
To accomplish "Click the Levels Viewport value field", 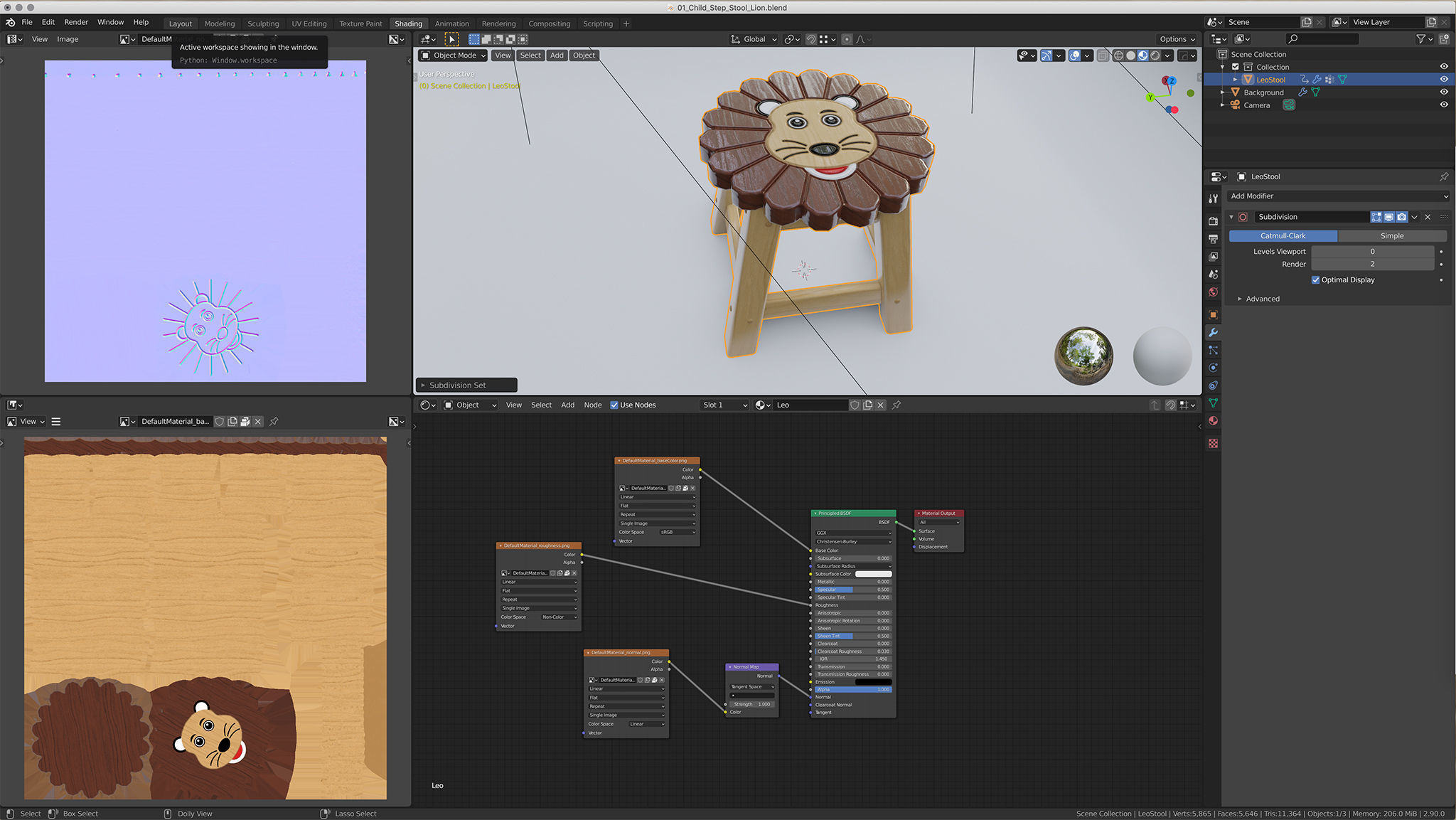I will pyautogui.click(x=1371, y=252).
